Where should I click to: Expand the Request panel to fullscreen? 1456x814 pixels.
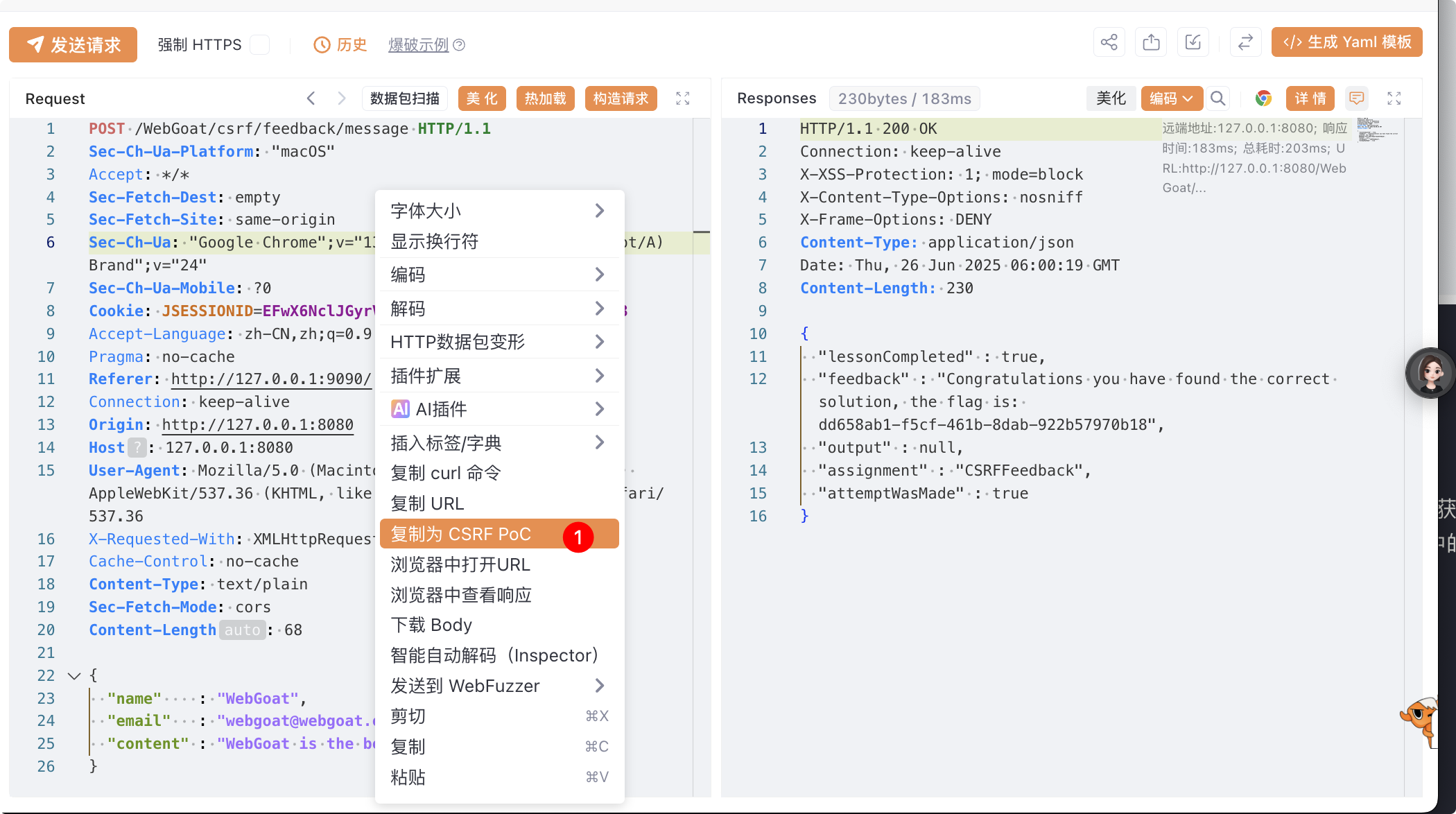[683, 98]
